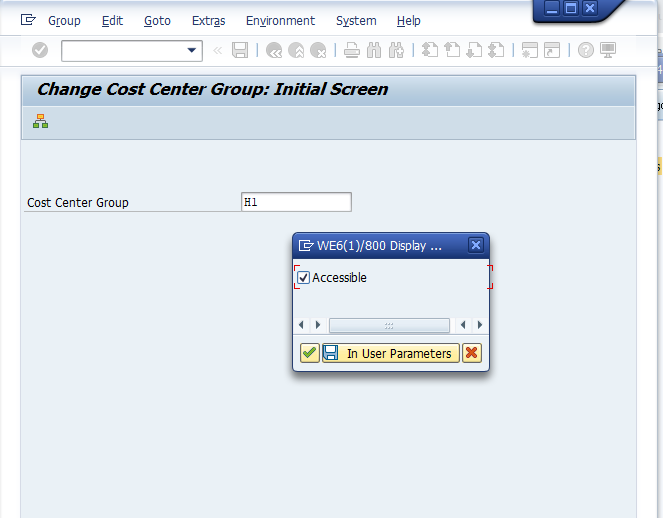Viewport: 663px width, 518px height.
Task: Confirm the dialog with the green checkmark button
Action: 310,353
